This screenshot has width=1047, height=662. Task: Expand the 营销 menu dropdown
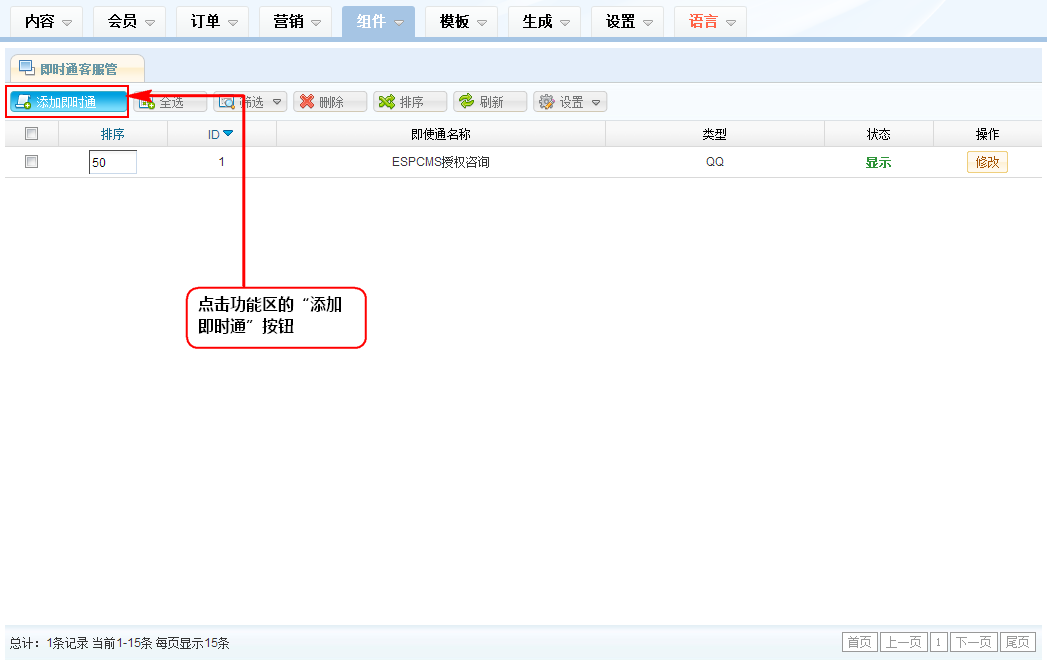coord(295,21)
